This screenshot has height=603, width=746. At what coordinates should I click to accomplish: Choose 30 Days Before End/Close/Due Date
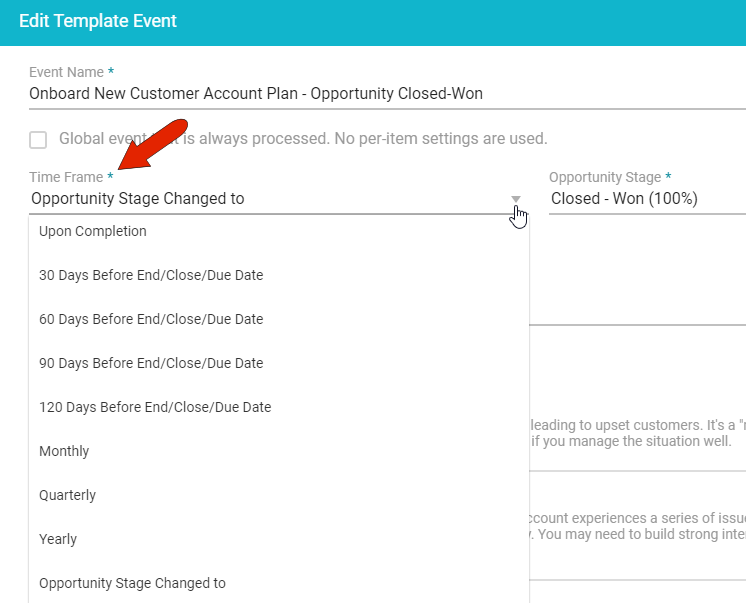(x=151, y=275)
